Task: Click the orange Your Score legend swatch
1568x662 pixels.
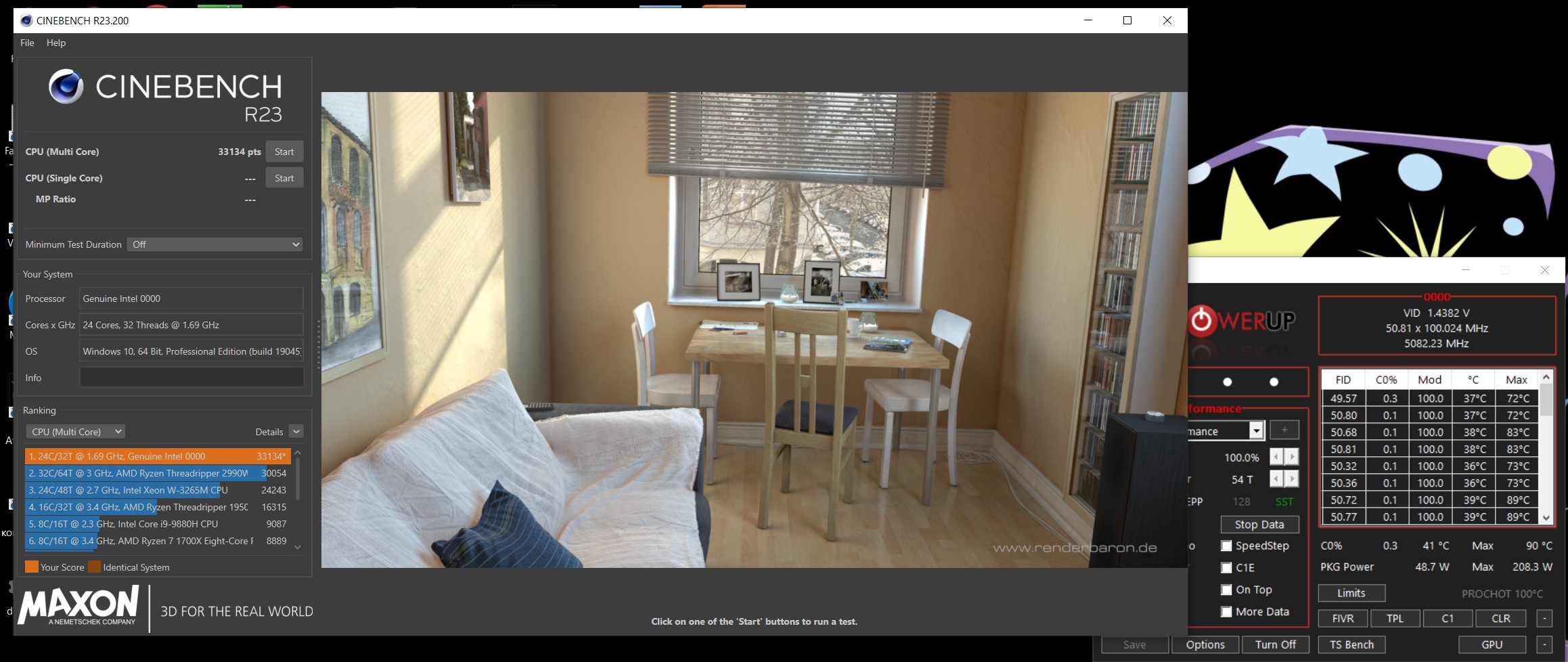Action: [x=32, y=567]
